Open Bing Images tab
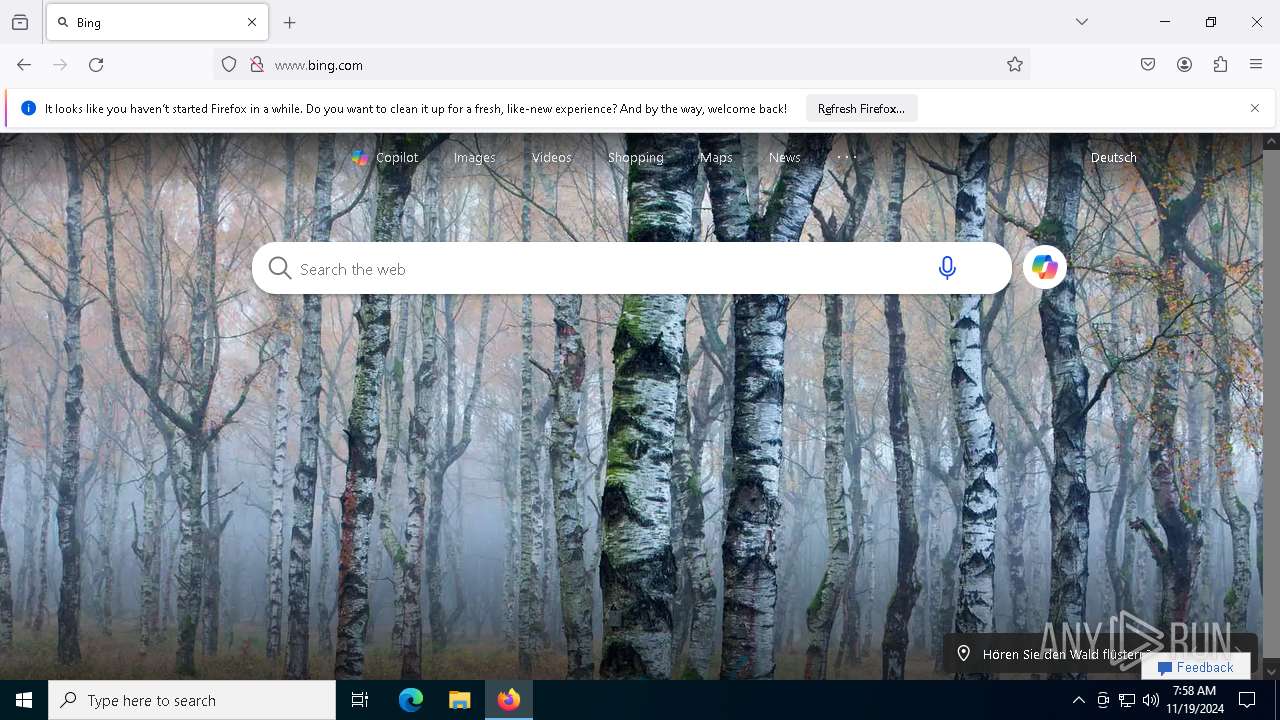 point(474,157)
